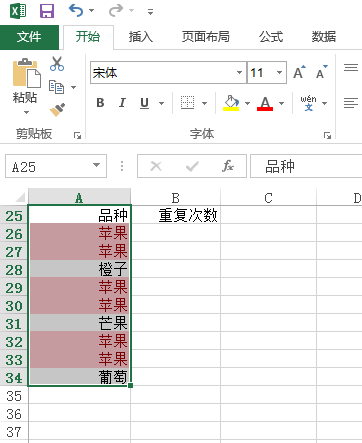Open the 字体 dialog launcher
Image resolution: width=362 pixels, height=443 pixels.
[327, 135]
